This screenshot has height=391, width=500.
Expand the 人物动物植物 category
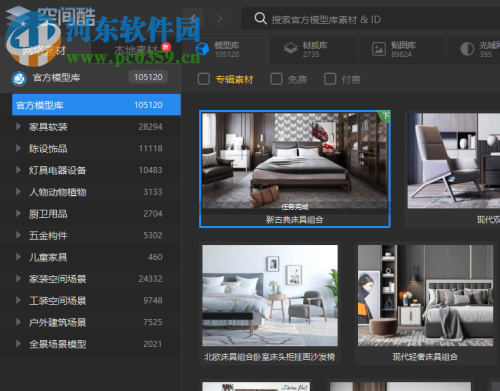click(x=18, y=192)
